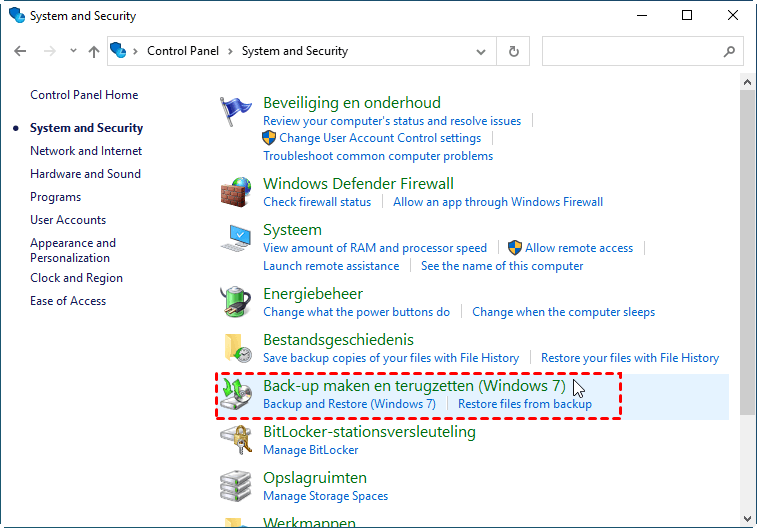Click the Forward navigation arrow
This screenshot has width=757, height=528.
(x=50, y=51)
